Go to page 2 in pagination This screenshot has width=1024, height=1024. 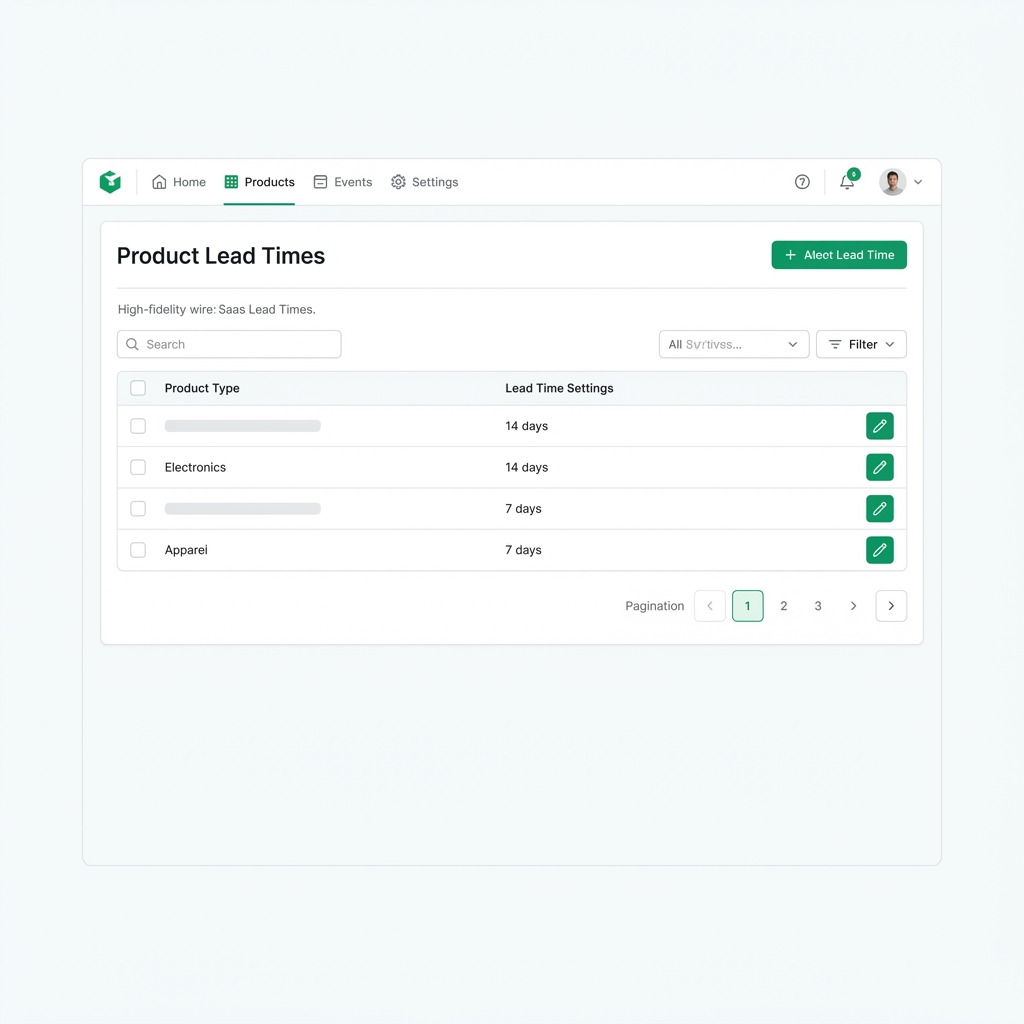(x=784, y=606)
